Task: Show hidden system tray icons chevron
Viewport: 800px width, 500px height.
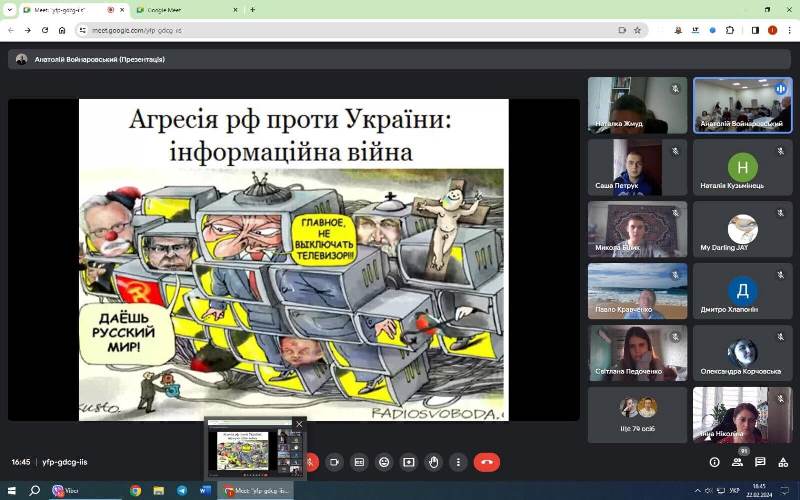Action: click(x=697, y=491)
